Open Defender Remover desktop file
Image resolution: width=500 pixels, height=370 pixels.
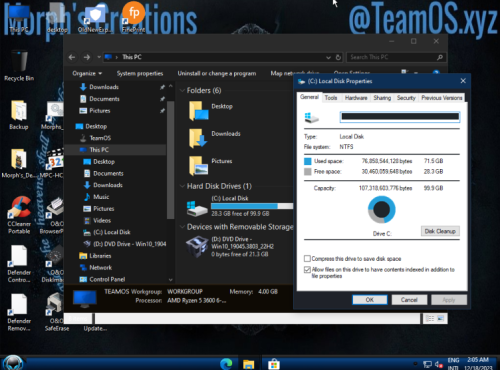tap(19, 313)
